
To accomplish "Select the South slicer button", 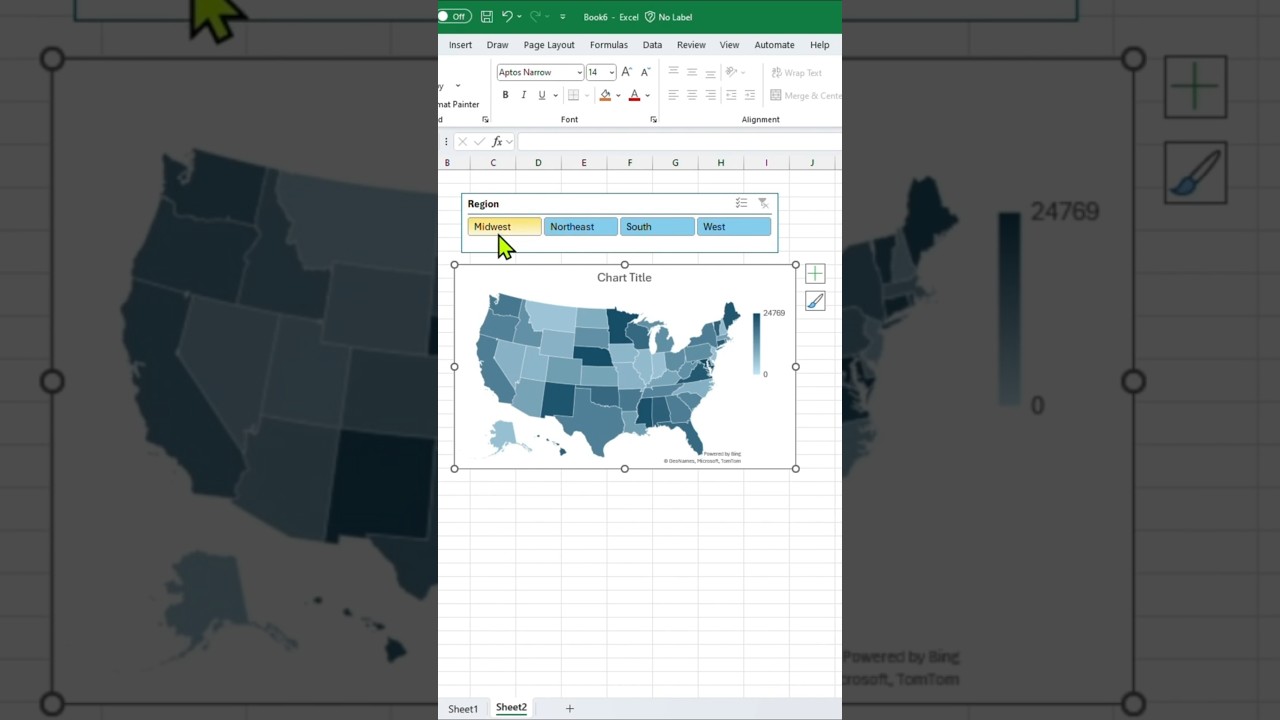I will pyautogui.click(x=657, y=227).
